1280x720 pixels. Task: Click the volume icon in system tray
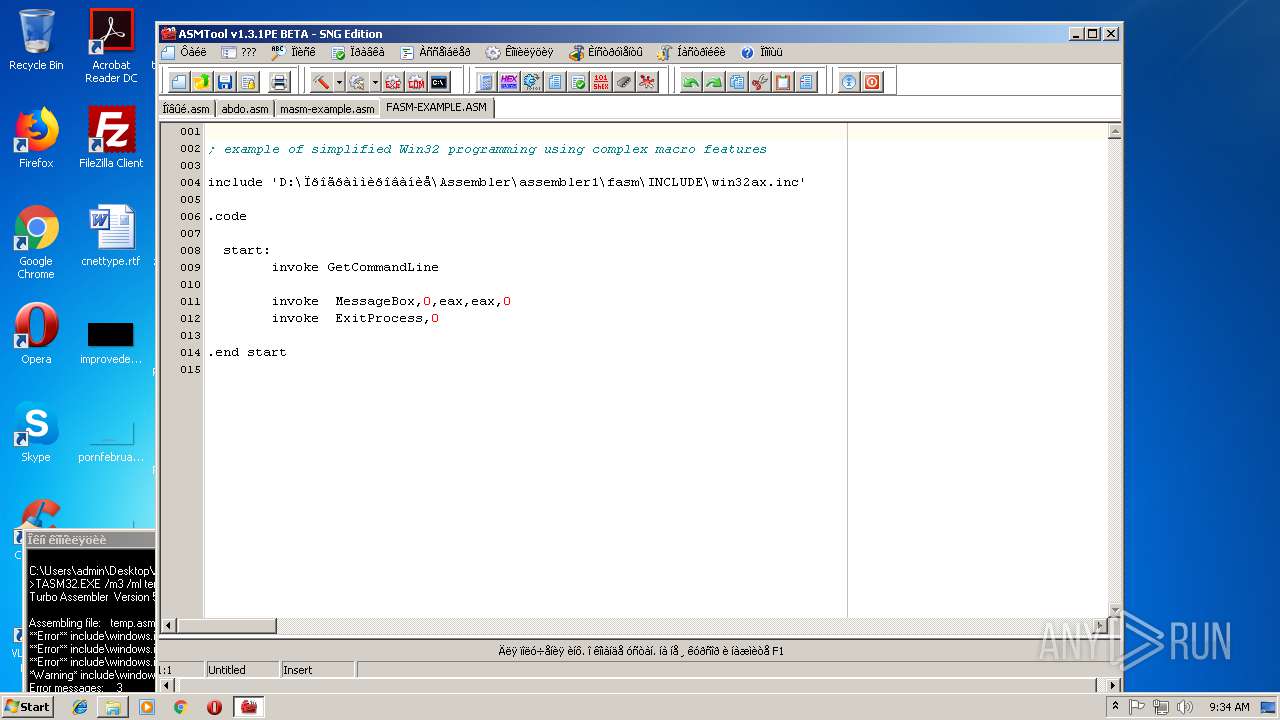pyautogui.click(x=1185, y=707)
